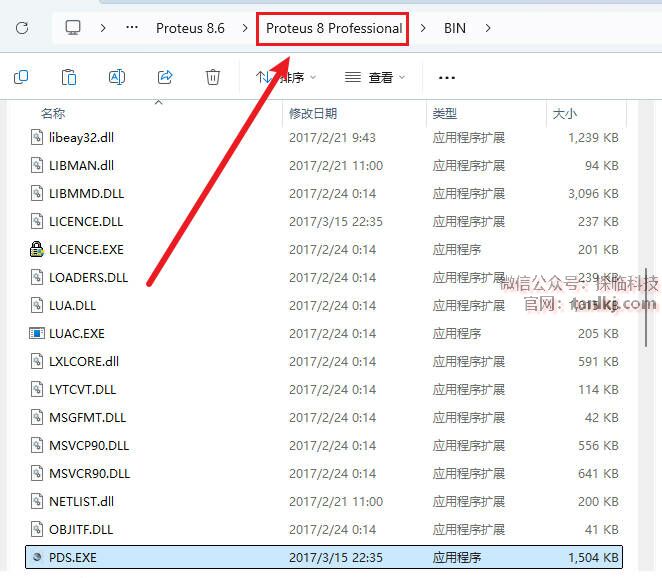Click the LICENCE.EXE padlock icon
The image size is (662, 578).
[37, 250]
